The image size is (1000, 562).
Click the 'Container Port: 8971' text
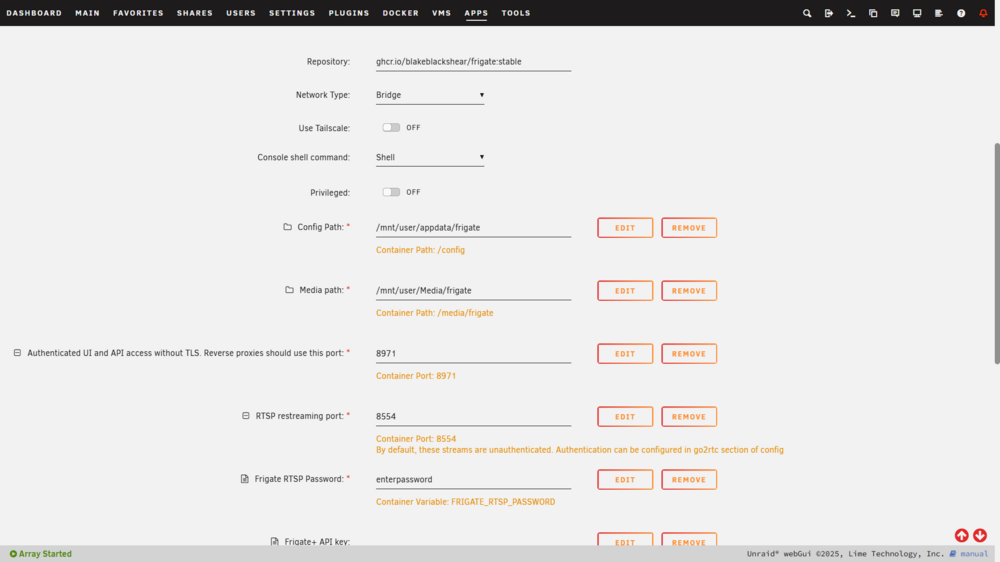416,376
